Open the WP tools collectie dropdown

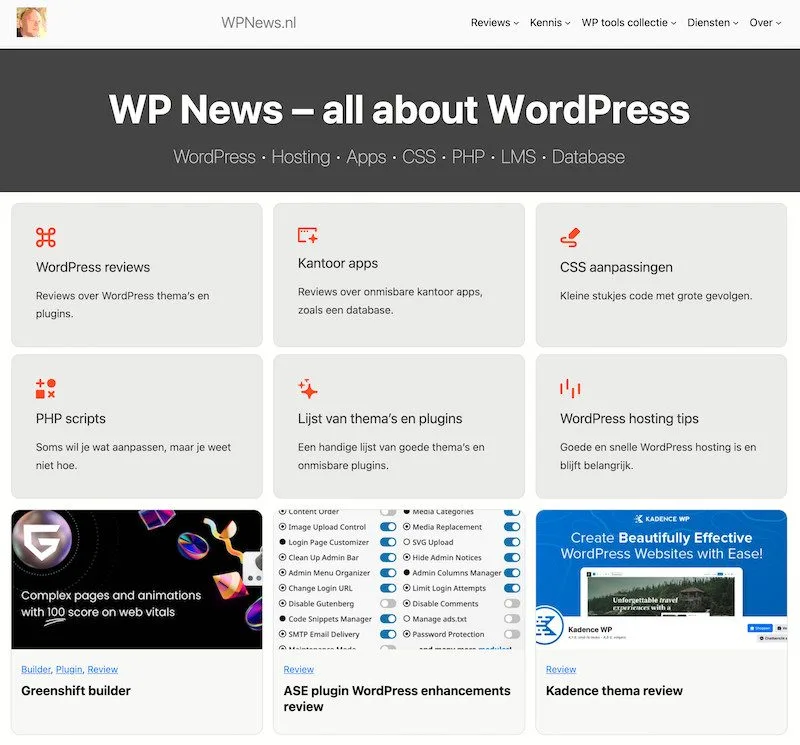coord(628,23)
